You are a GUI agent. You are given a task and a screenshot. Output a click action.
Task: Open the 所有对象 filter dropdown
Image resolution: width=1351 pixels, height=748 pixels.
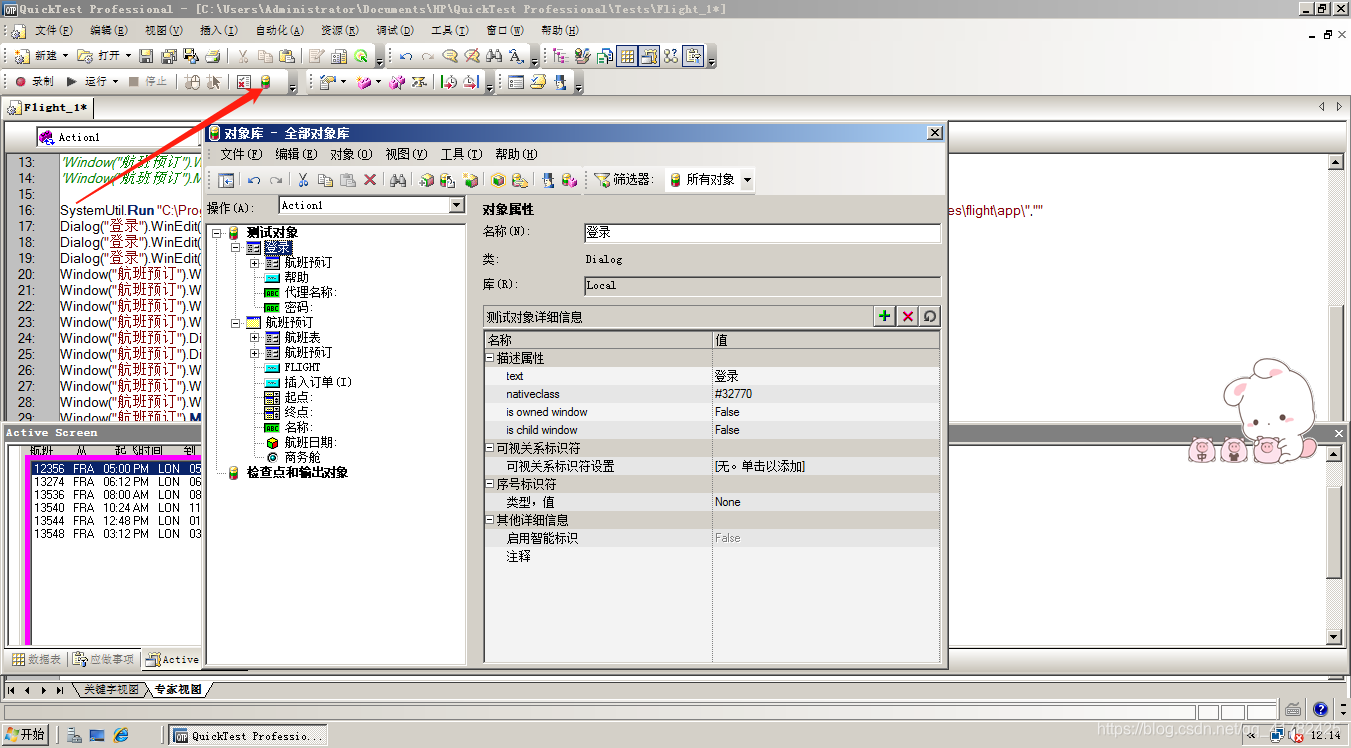pos(746,180)
